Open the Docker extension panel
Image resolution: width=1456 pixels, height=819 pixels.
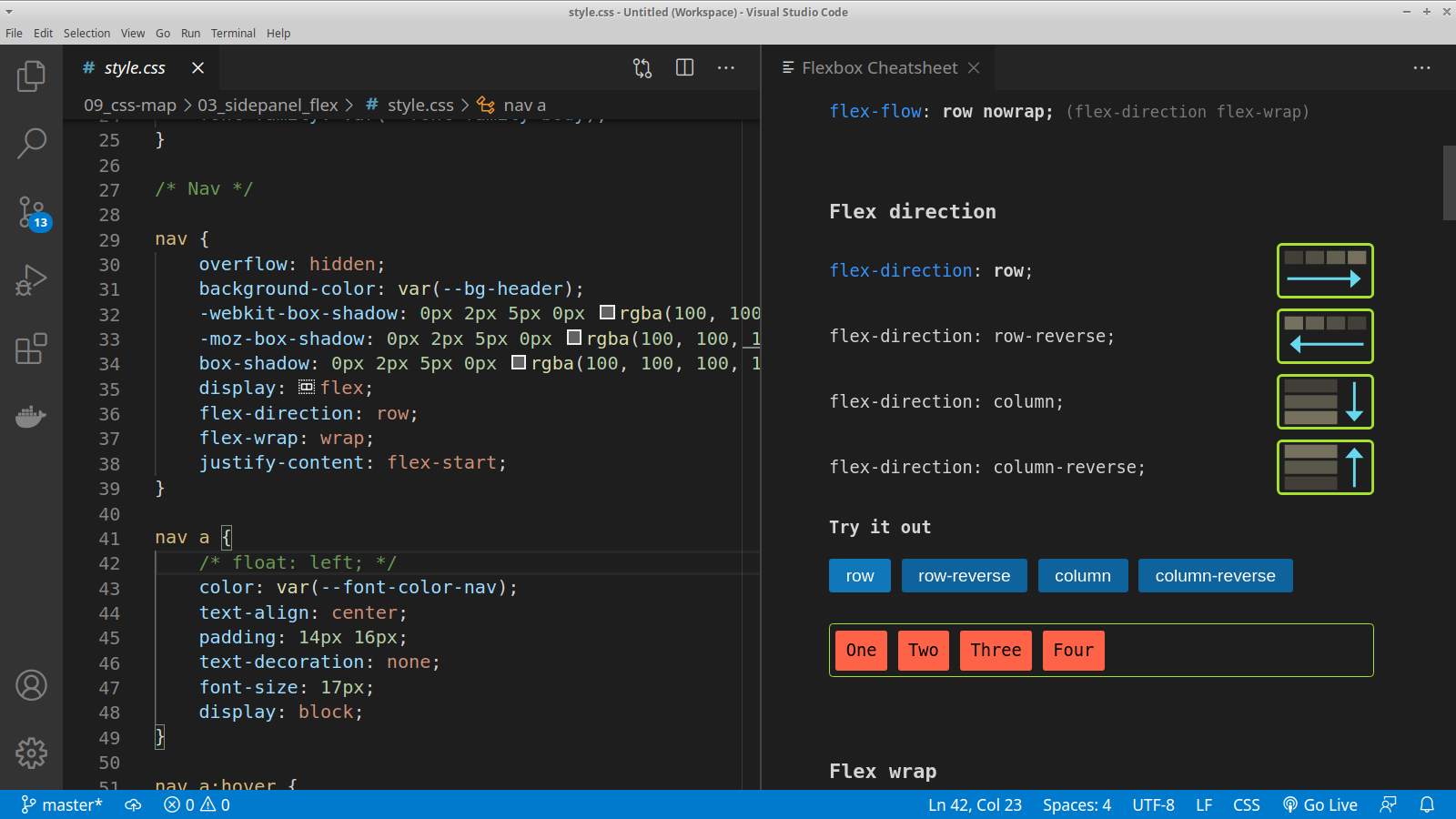[32, 417]
